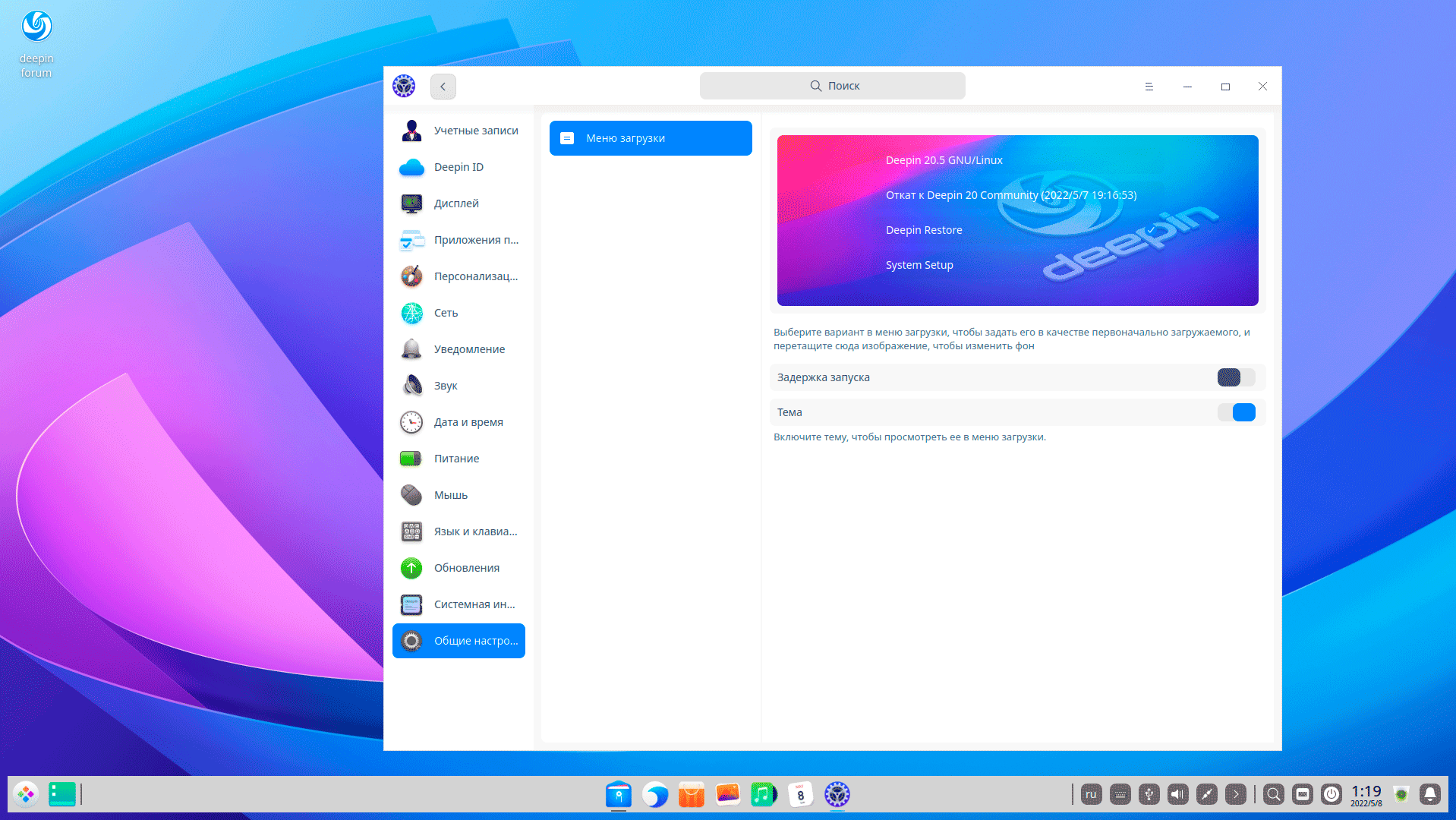Select the Откат к Deepin 20 Community entry

click(1011, 195)
